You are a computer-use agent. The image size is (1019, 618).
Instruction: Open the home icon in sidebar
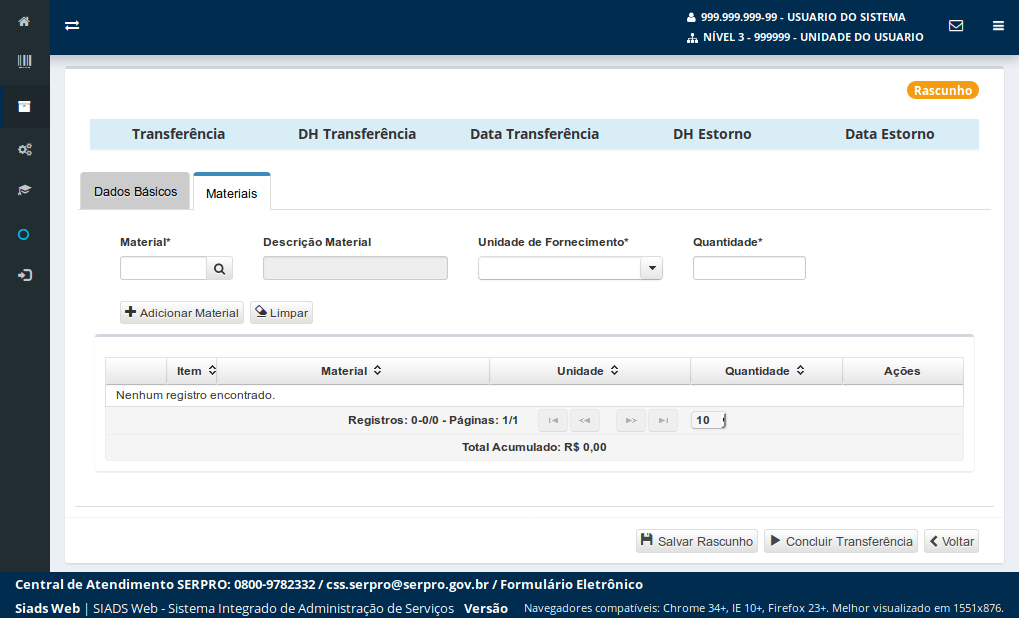click(24, 21)
